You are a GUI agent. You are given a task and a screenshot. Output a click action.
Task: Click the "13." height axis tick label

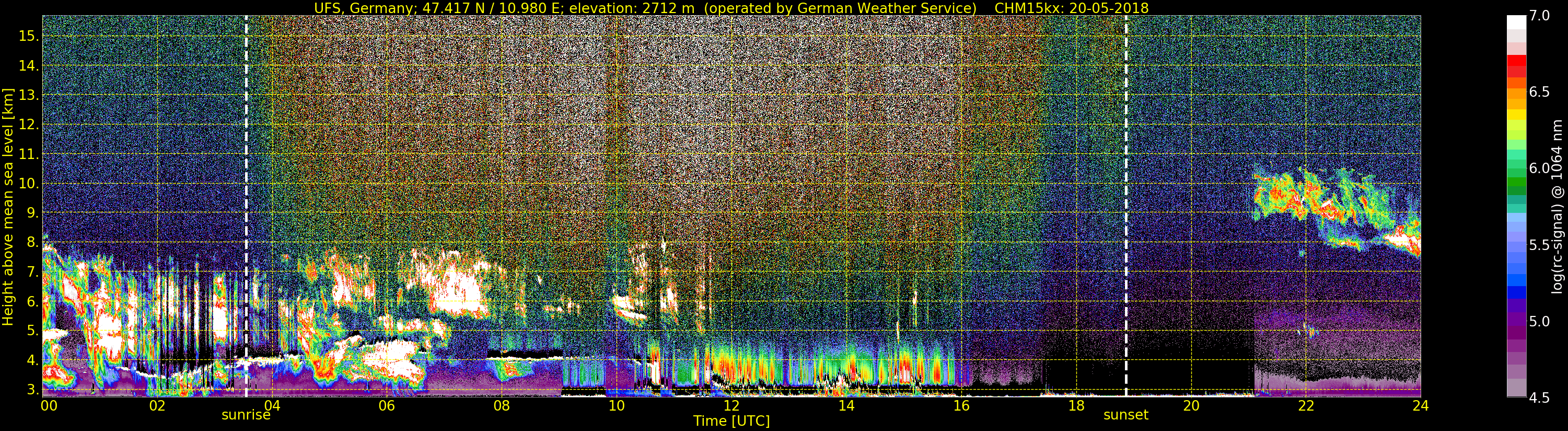29,95
